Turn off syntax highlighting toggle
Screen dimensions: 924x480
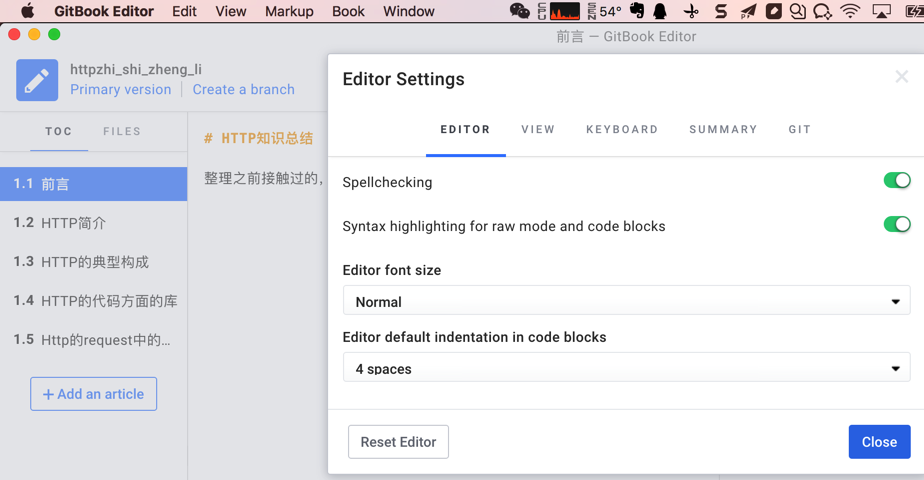tap(896, 225)
